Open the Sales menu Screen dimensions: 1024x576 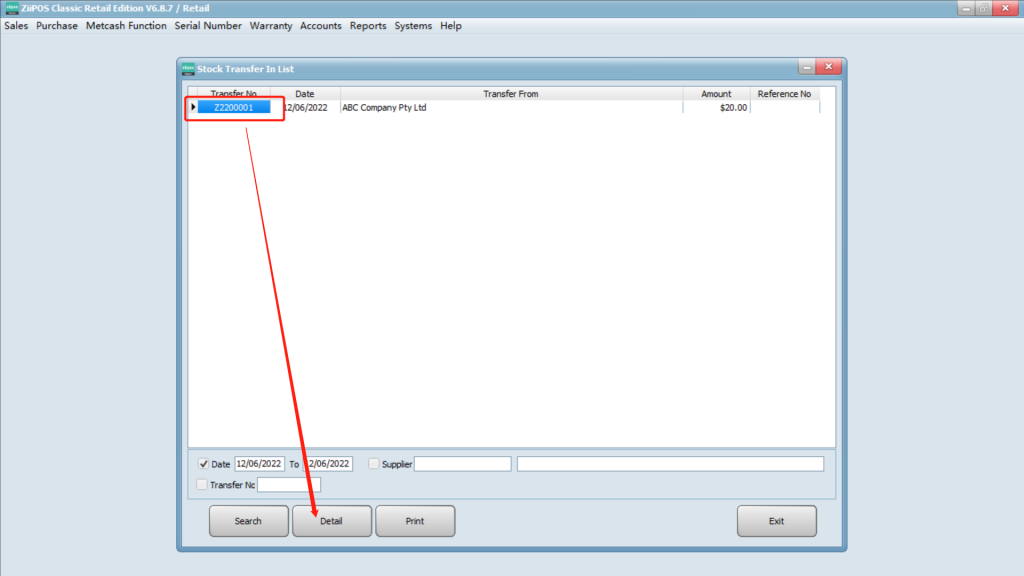tap(16, 26)
